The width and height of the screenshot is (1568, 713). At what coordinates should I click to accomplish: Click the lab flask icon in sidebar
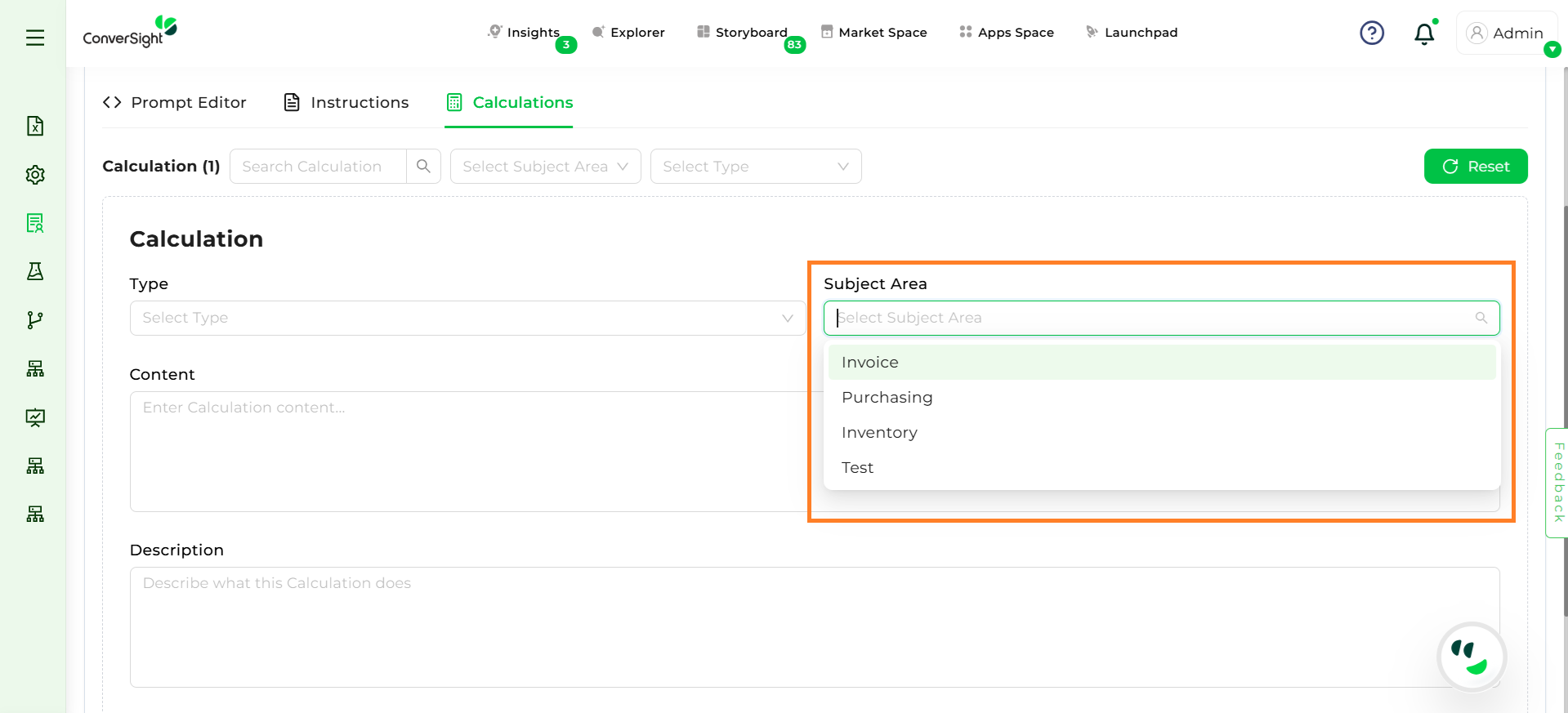click(x=35, y=271)
